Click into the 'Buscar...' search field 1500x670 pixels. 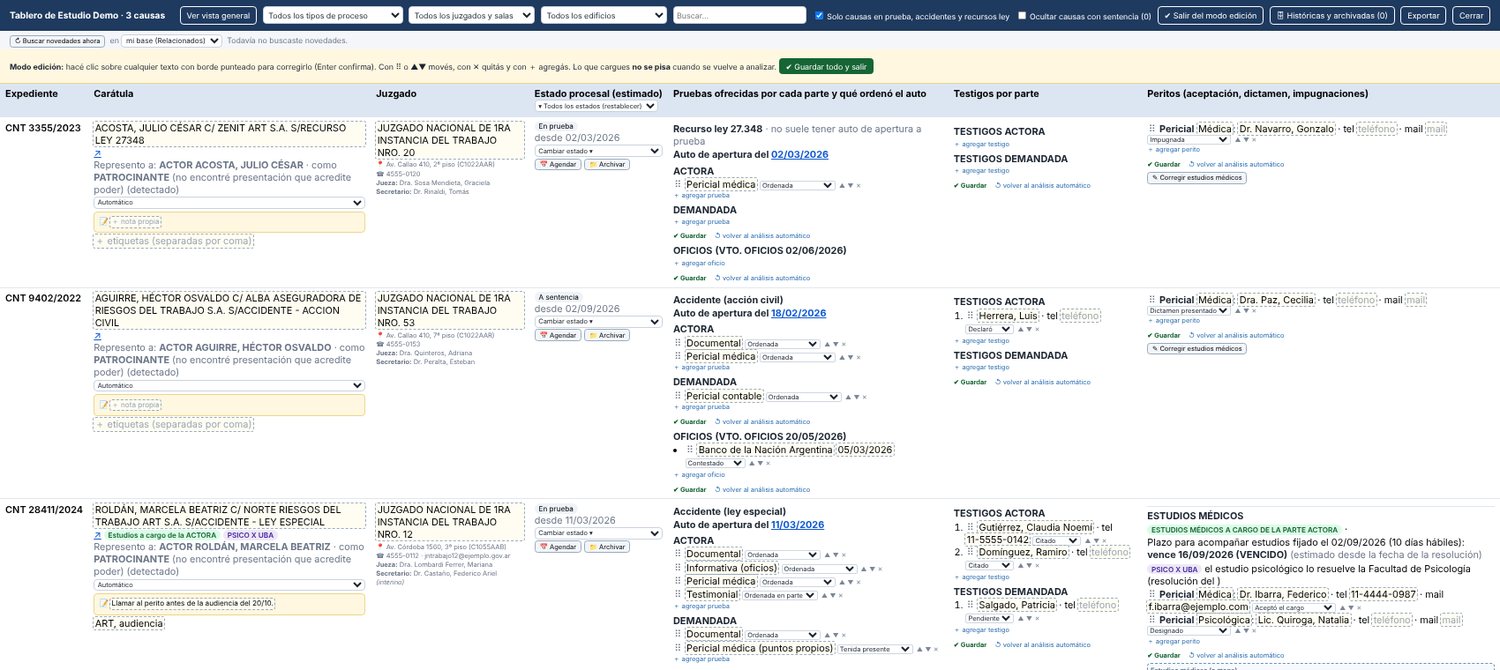(740, 16)
